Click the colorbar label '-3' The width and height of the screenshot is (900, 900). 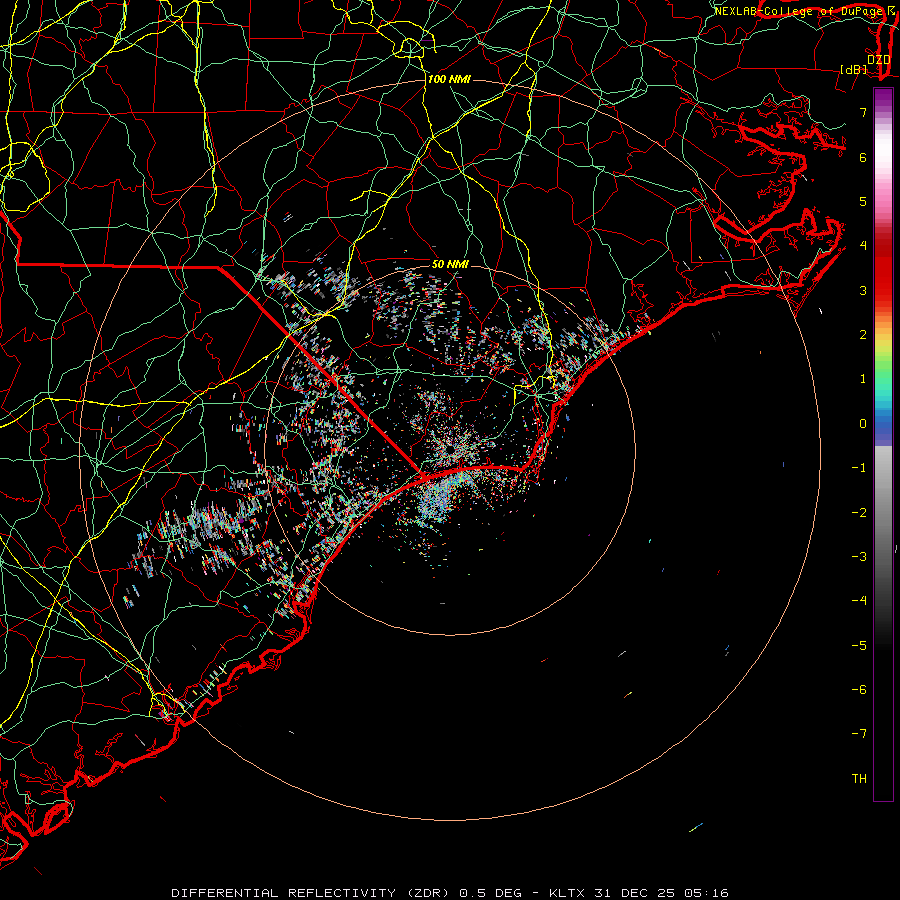(x=859, y=557)
